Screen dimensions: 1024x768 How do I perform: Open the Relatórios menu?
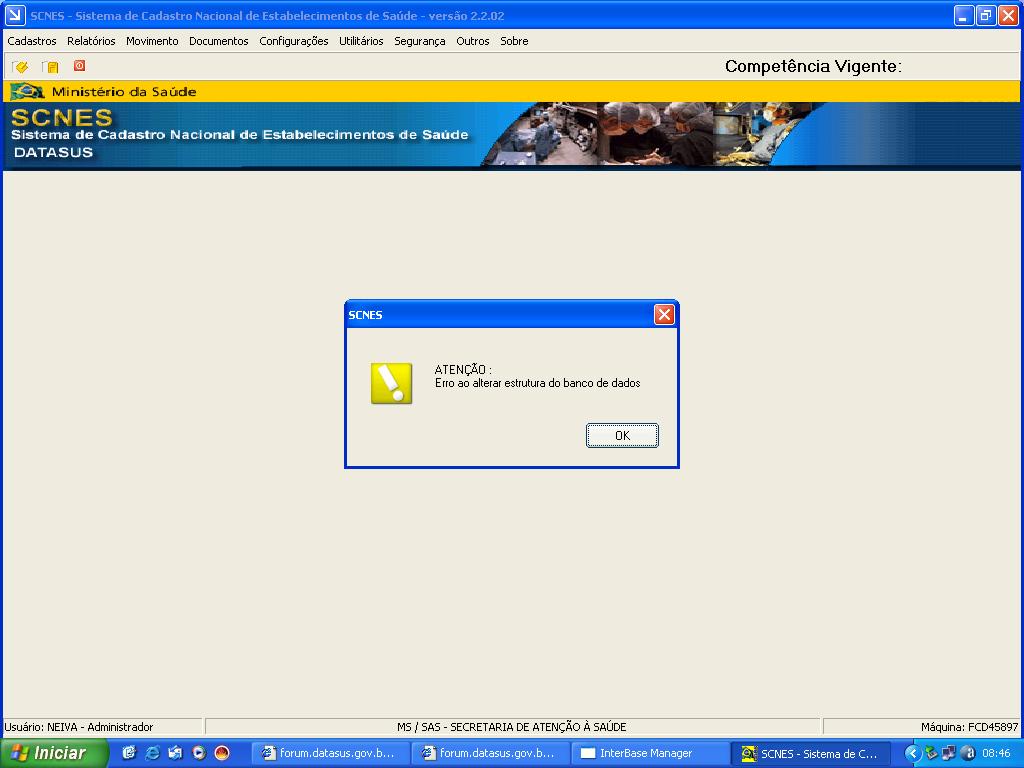click(91, 40)
